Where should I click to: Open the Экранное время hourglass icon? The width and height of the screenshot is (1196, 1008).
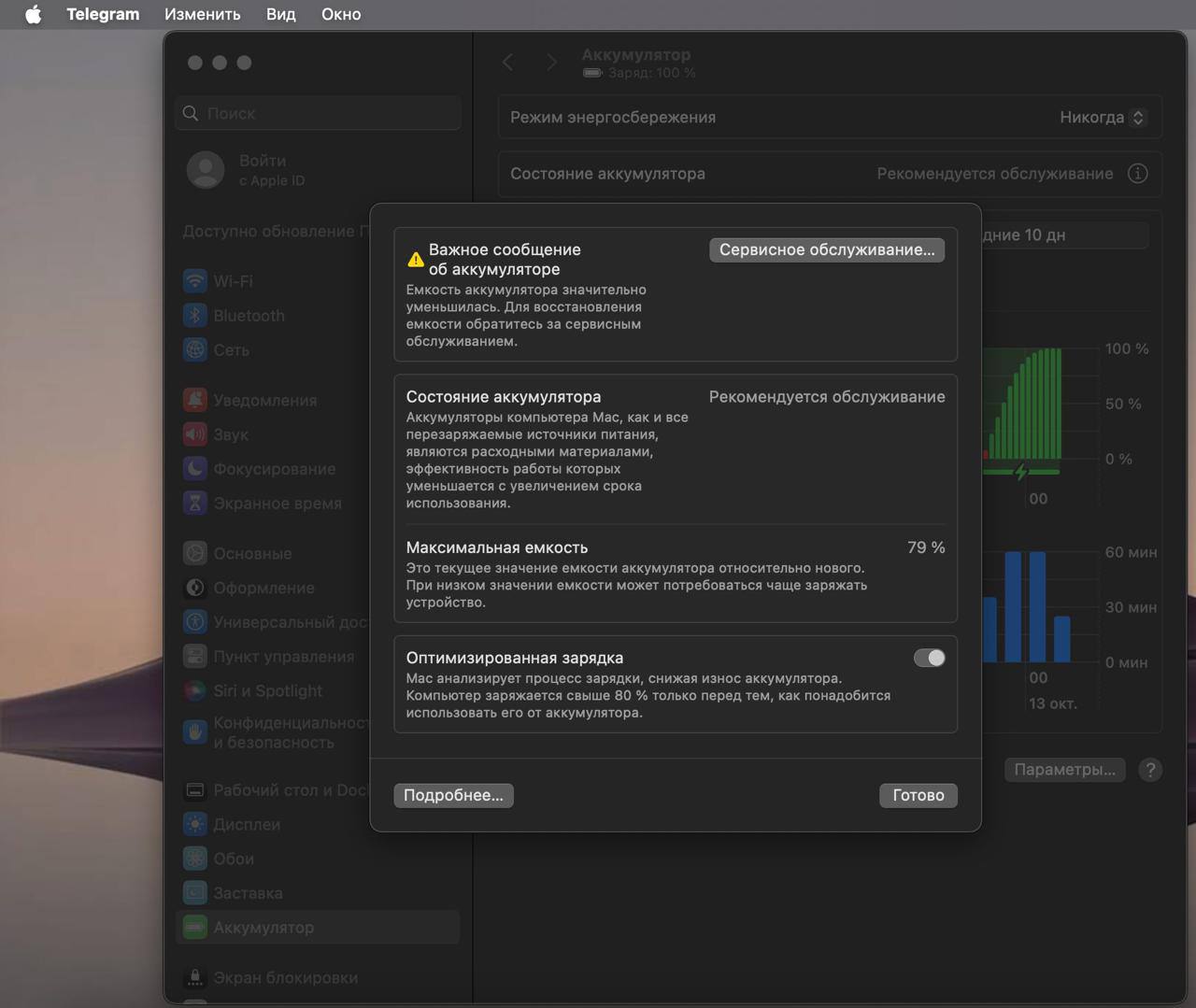tap(194, 504)
